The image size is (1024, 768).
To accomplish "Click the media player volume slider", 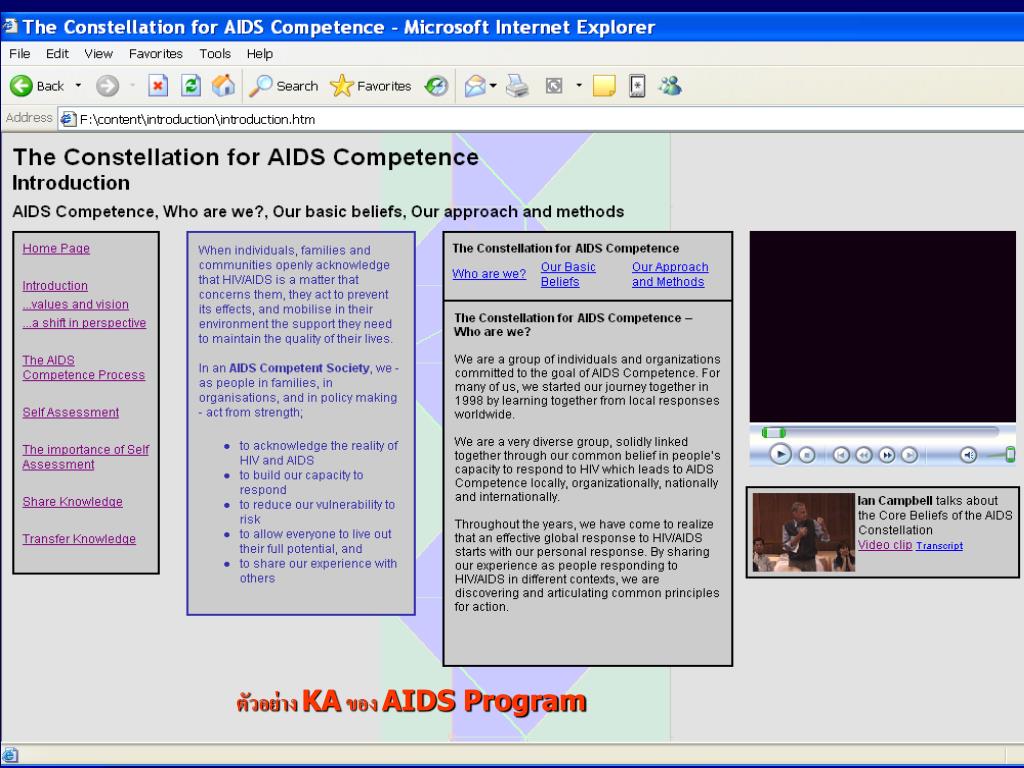I will [1002, 455].
